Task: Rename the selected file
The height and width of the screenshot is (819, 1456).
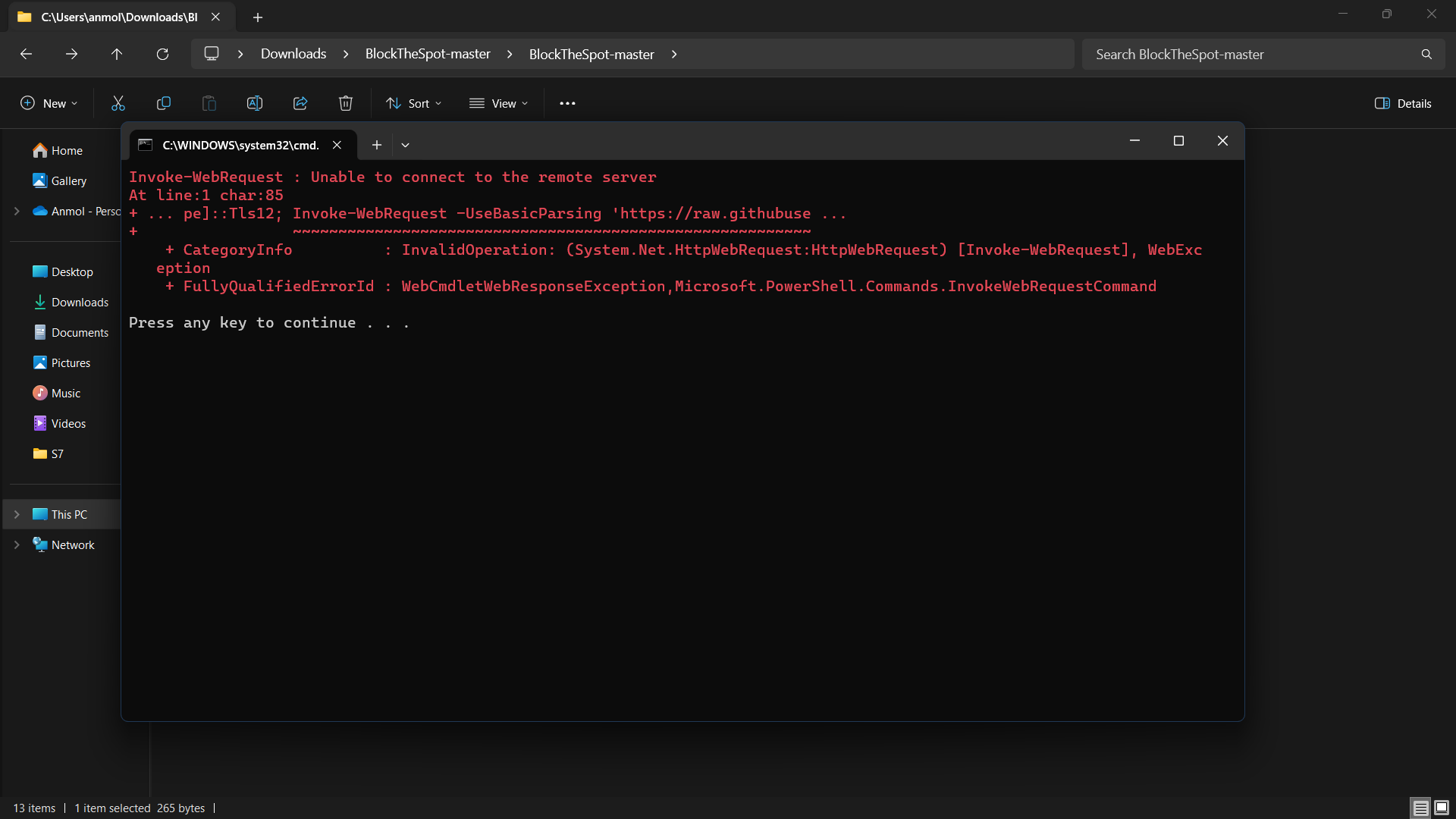Action: pos(255,103)
